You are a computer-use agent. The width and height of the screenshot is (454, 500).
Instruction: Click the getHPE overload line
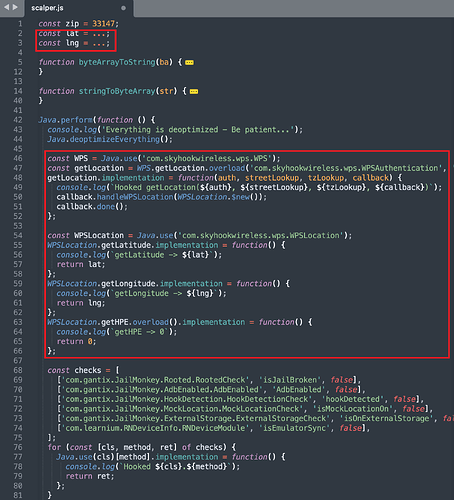[x=179, y=322]
